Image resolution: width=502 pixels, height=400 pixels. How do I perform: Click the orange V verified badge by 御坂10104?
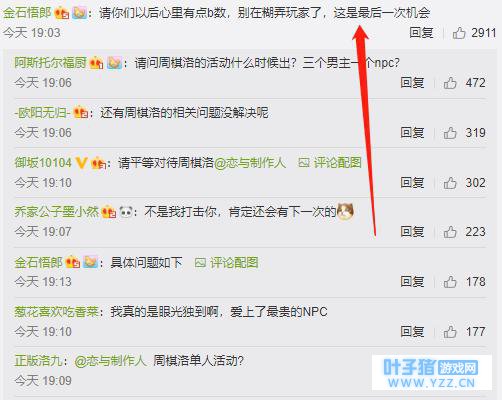[x=81, y=163]
